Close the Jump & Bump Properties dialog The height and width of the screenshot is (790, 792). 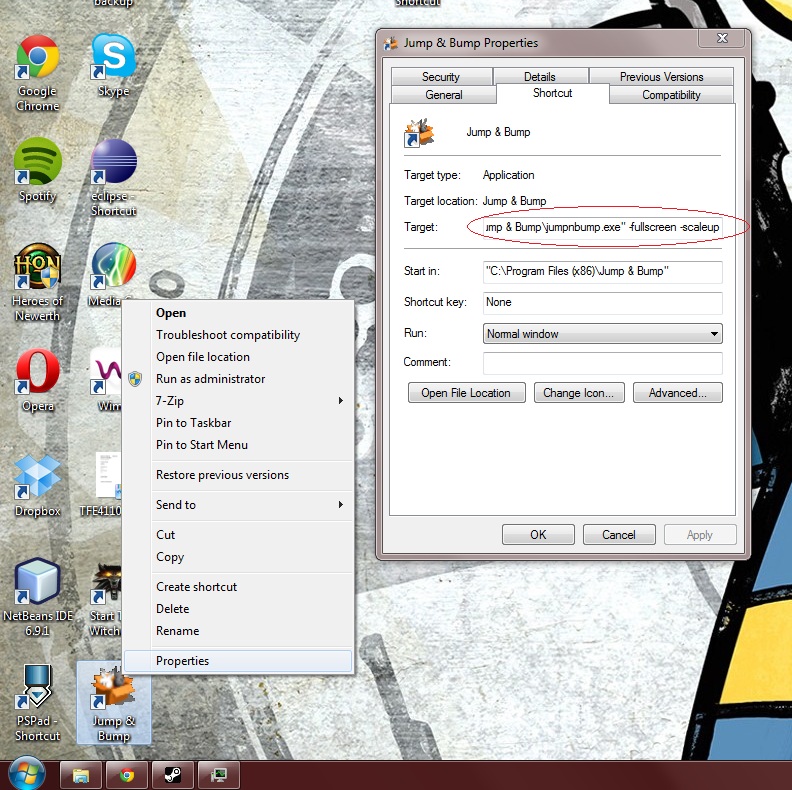point(722,38)
